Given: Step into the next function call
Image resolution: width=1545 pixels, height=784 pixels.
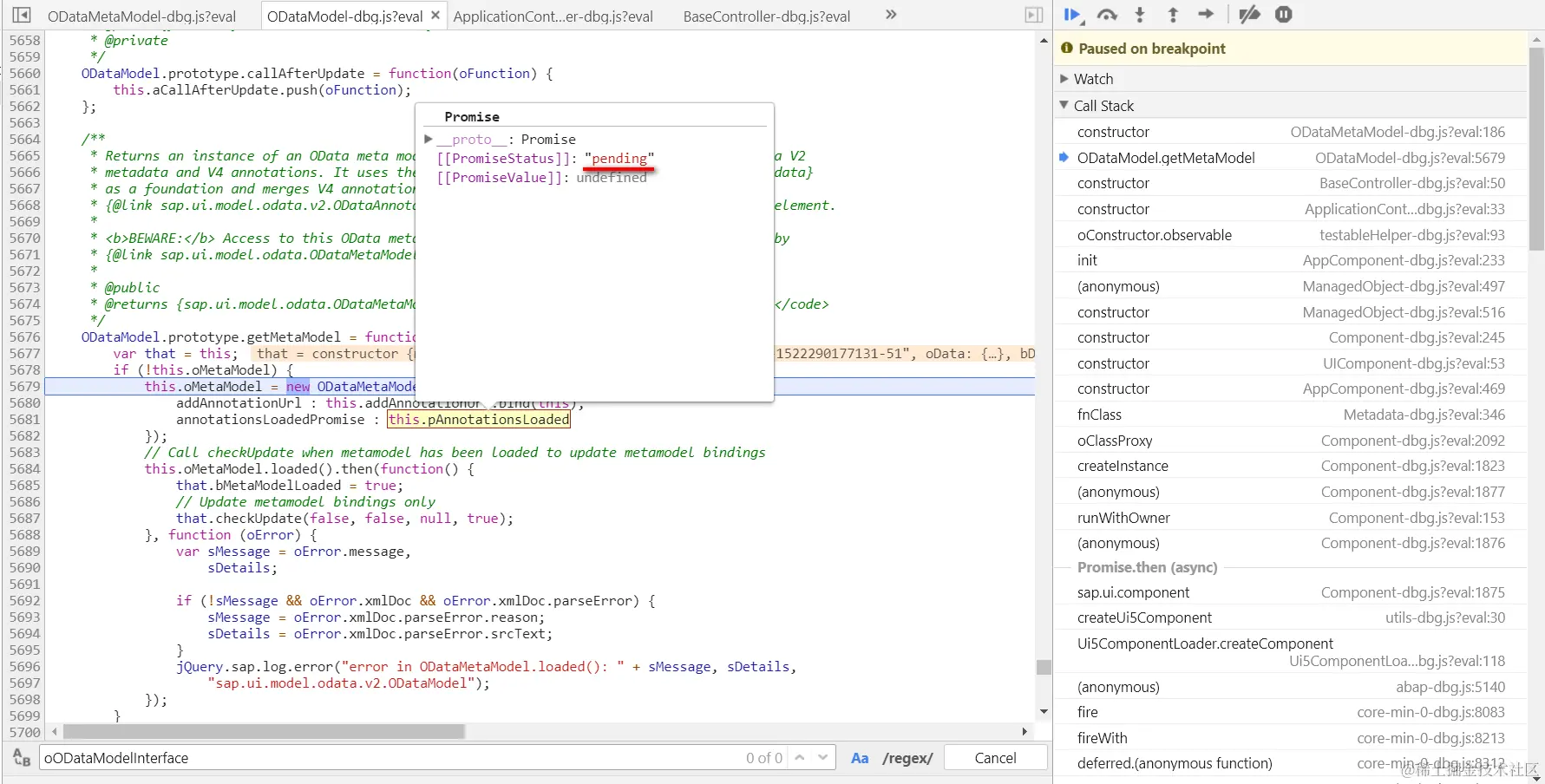Looking at the screenshot, I should pyautogui.click(x=1140, y=15).
